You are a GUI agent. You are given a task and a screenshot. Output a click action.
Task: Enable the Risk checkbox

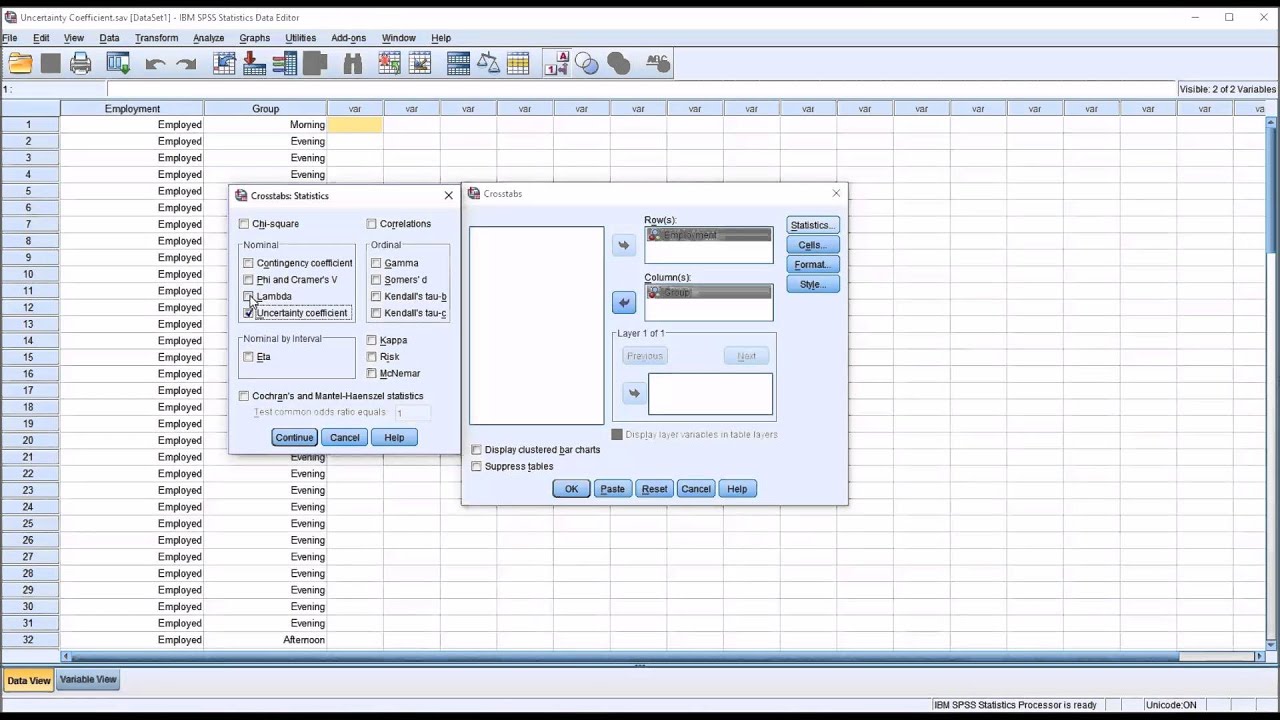tap(371, 357)
